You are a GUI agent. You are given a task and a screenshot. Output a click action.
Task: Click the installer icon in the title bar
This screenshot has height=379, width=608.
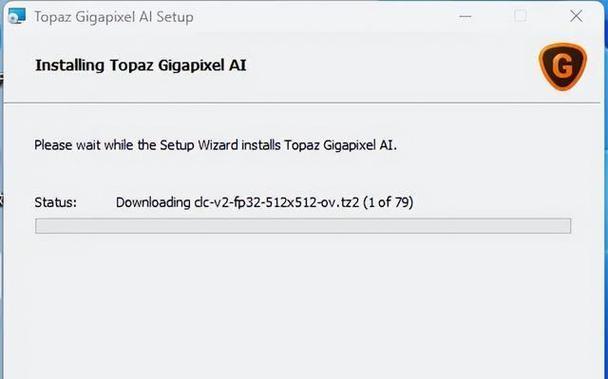click(x=17, y=16)
